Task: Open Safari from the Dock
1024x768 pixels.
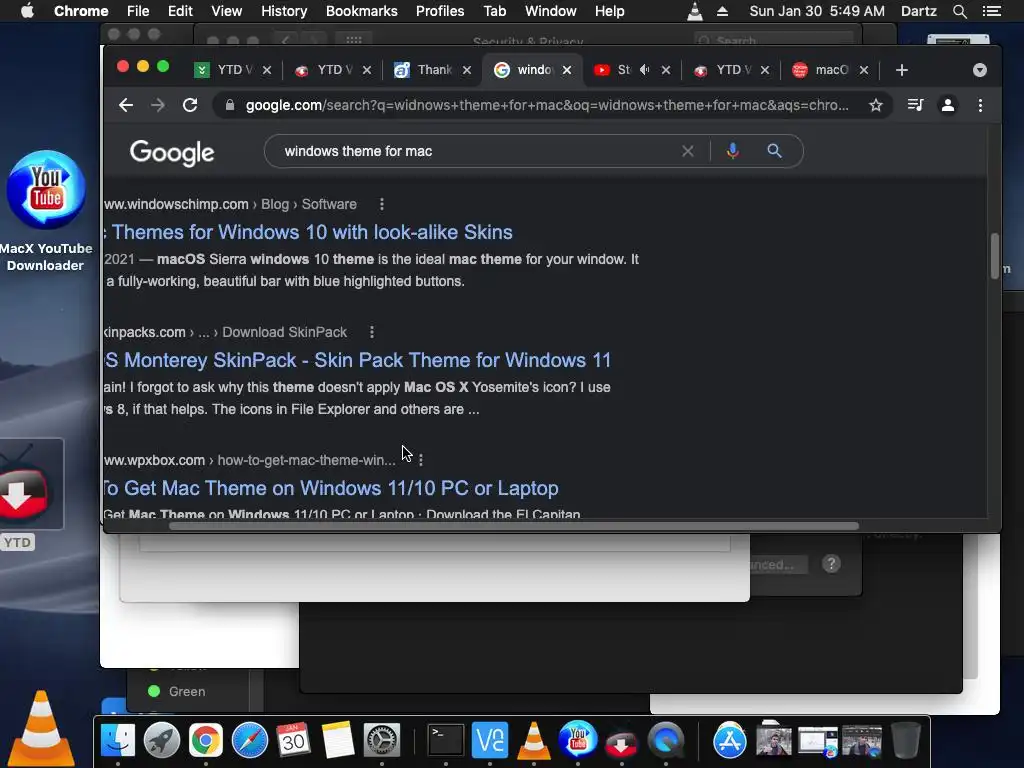Action: [x=249, y=740]
